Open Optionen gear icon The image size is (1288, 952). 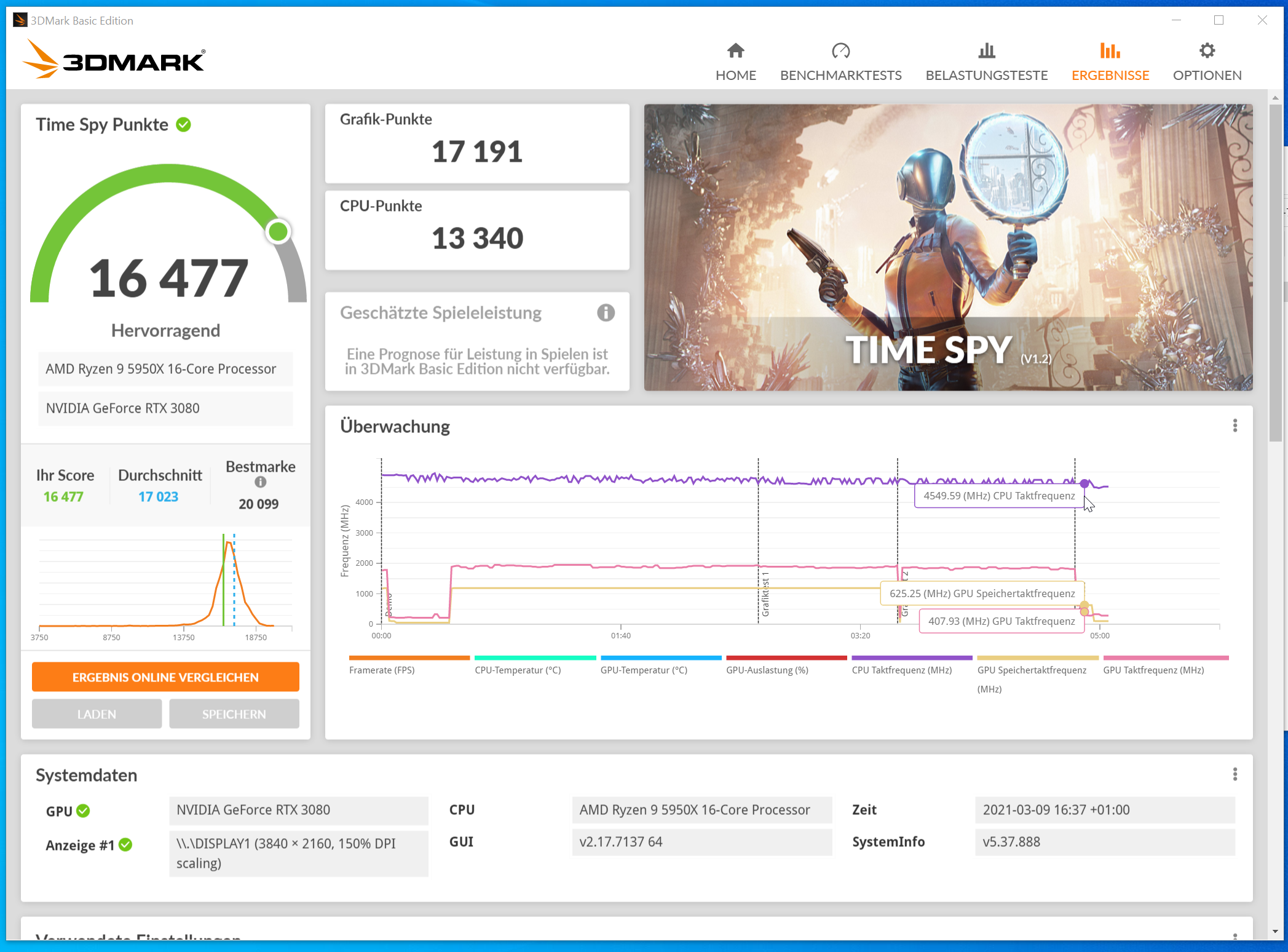(x=1207, y=50)
